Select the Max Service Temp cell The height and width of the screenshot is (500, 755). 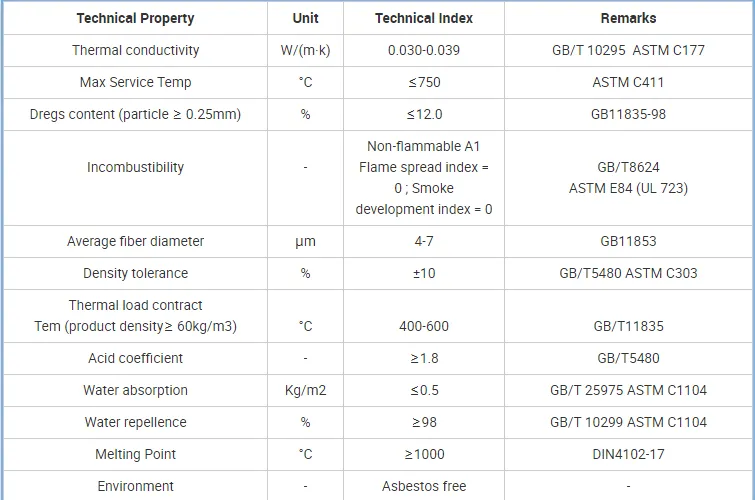pyautogui.click(x=135, y=82)
